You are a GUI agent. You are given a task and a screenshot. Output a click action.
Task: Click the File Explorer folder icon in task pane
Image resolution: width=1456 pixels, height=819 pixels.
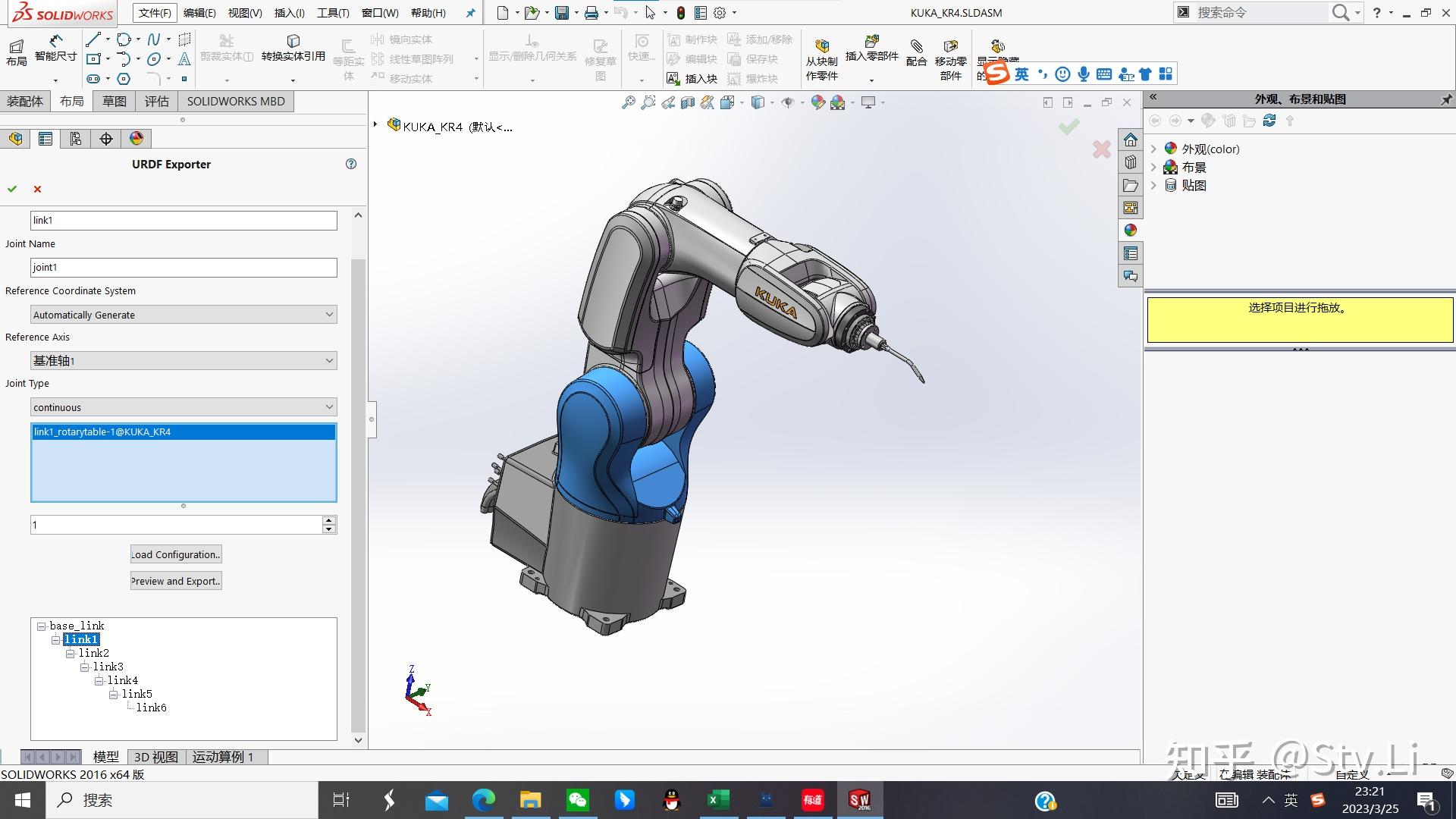(x=1130, y=185)
